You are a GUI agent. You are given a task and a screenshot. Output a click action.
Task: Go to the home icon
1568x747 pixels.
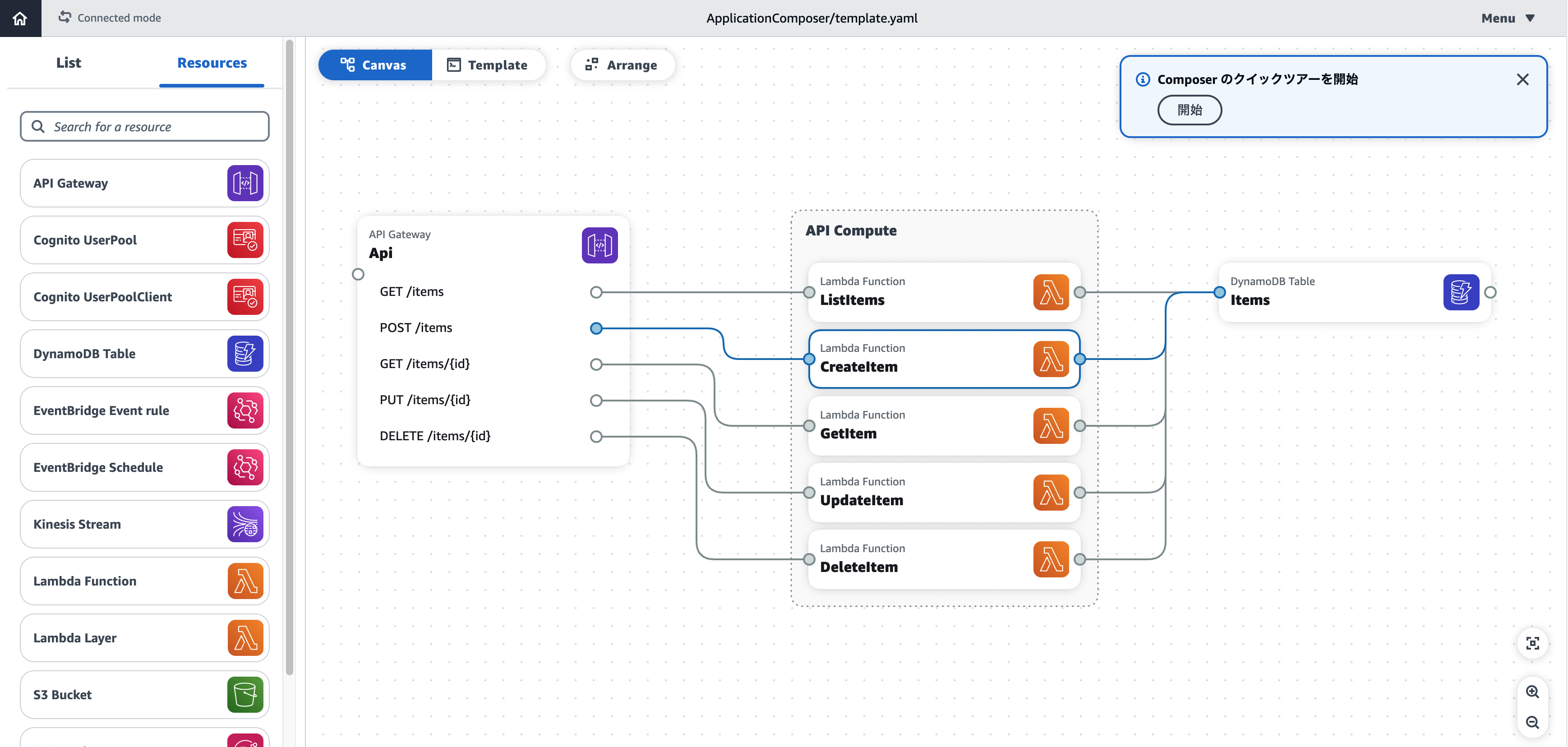tap(20, 18)
